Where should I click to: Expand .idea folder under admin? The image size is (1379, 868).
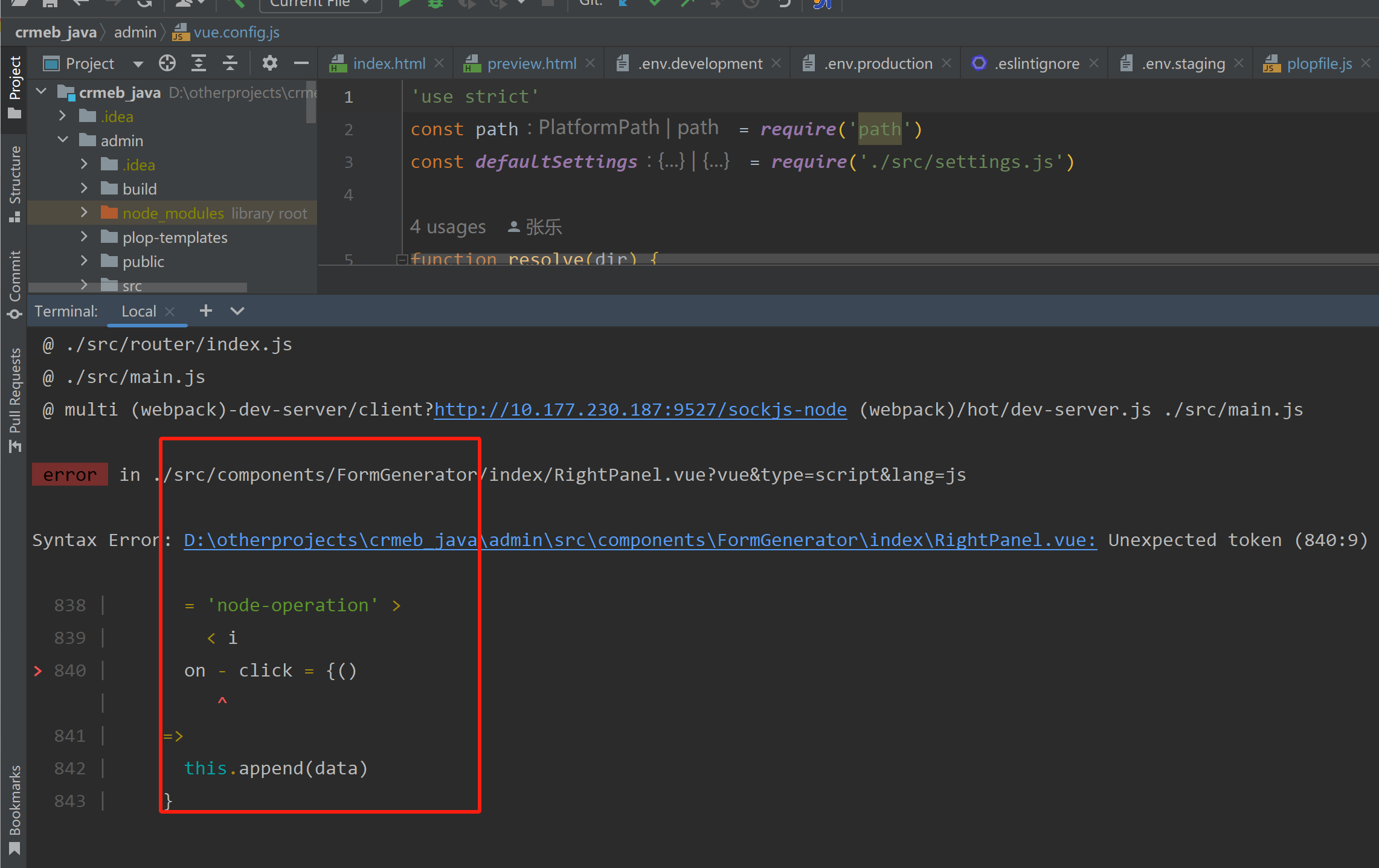[85, 164]
